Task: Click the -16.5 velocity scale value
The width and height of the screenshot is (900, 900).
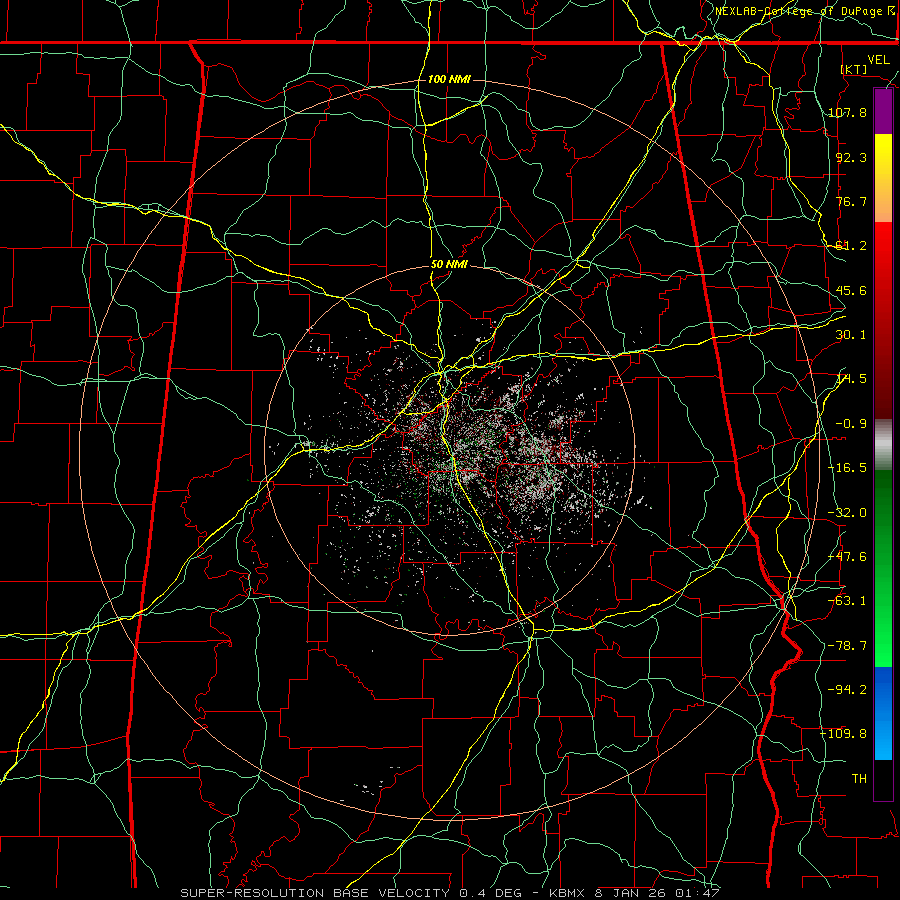Action: pyautogui.click(x=847, y=468)
